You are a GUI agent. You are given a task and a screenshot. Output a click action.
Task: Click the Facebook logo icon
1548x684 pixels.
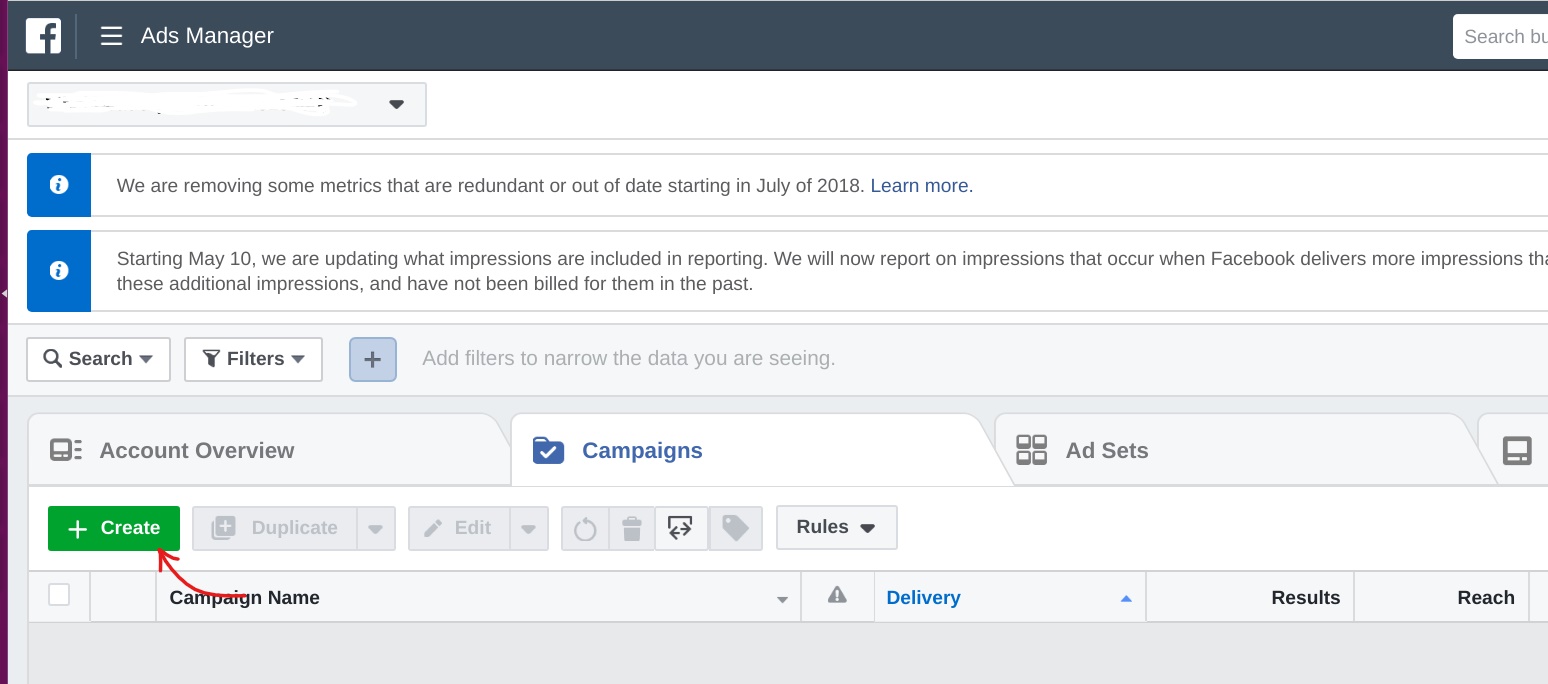43,36
